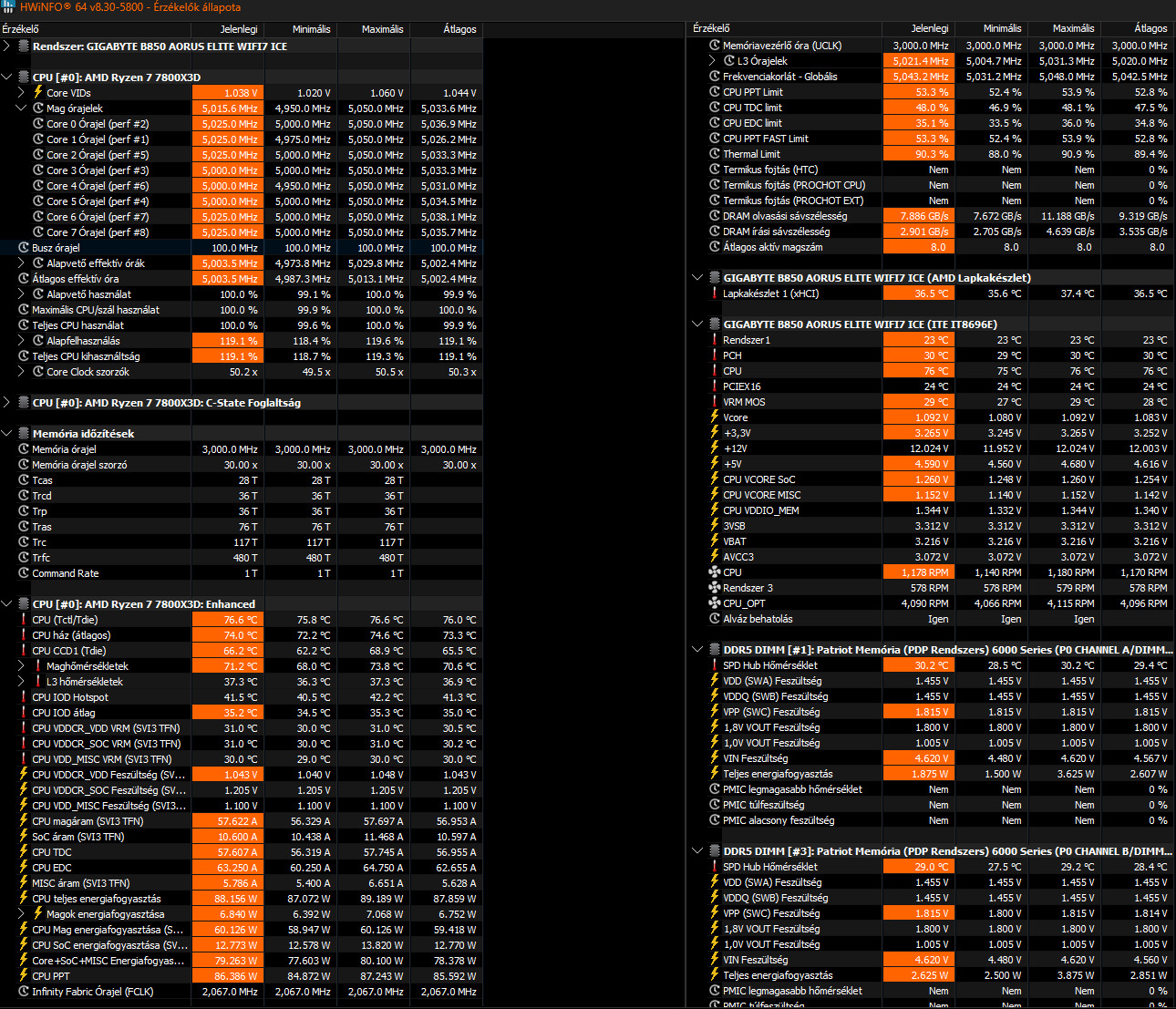Click the voltage icon beside Vcore

coord(715,417)
